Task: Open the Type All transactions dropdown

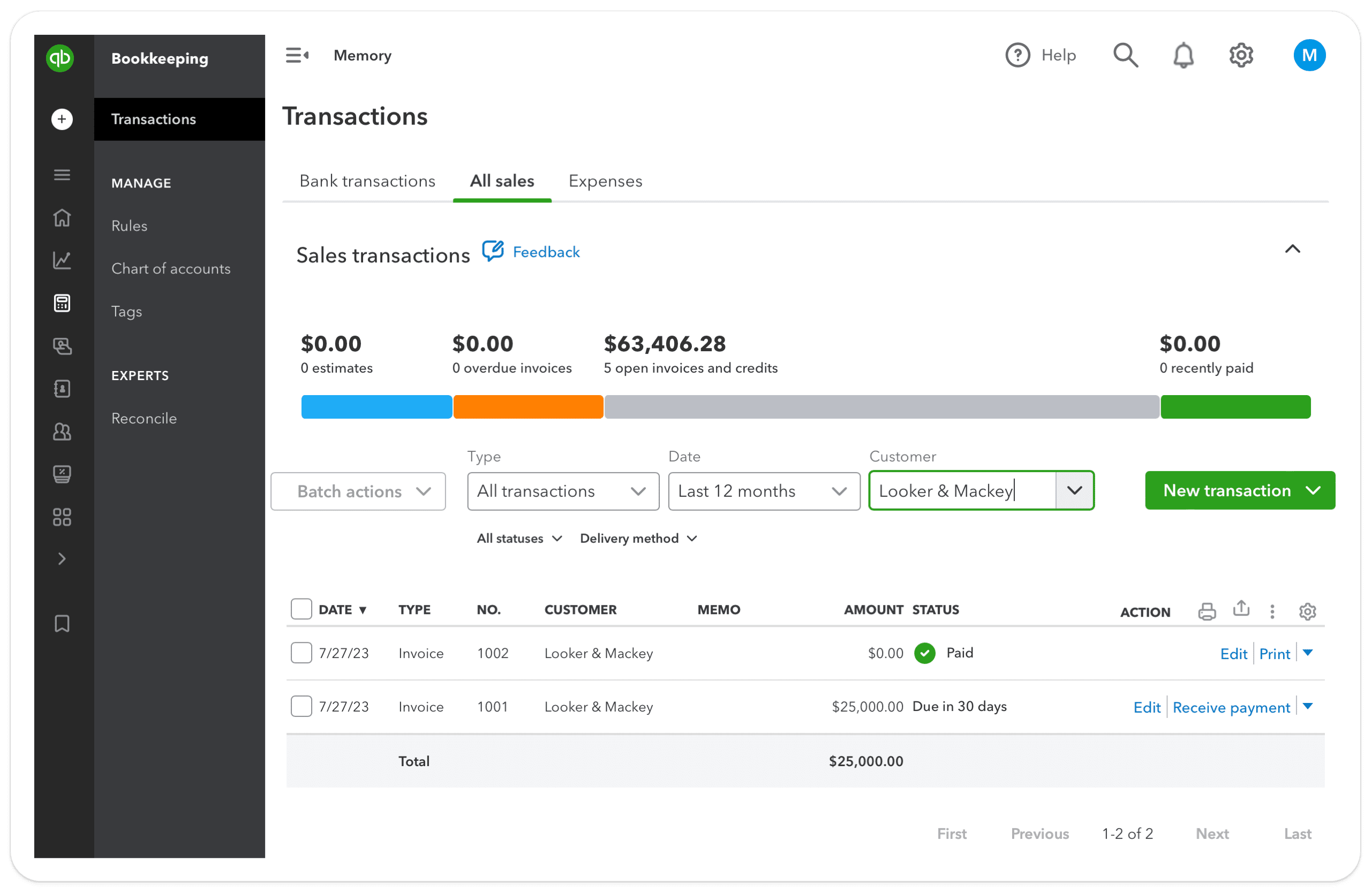Action: point(563,491)
